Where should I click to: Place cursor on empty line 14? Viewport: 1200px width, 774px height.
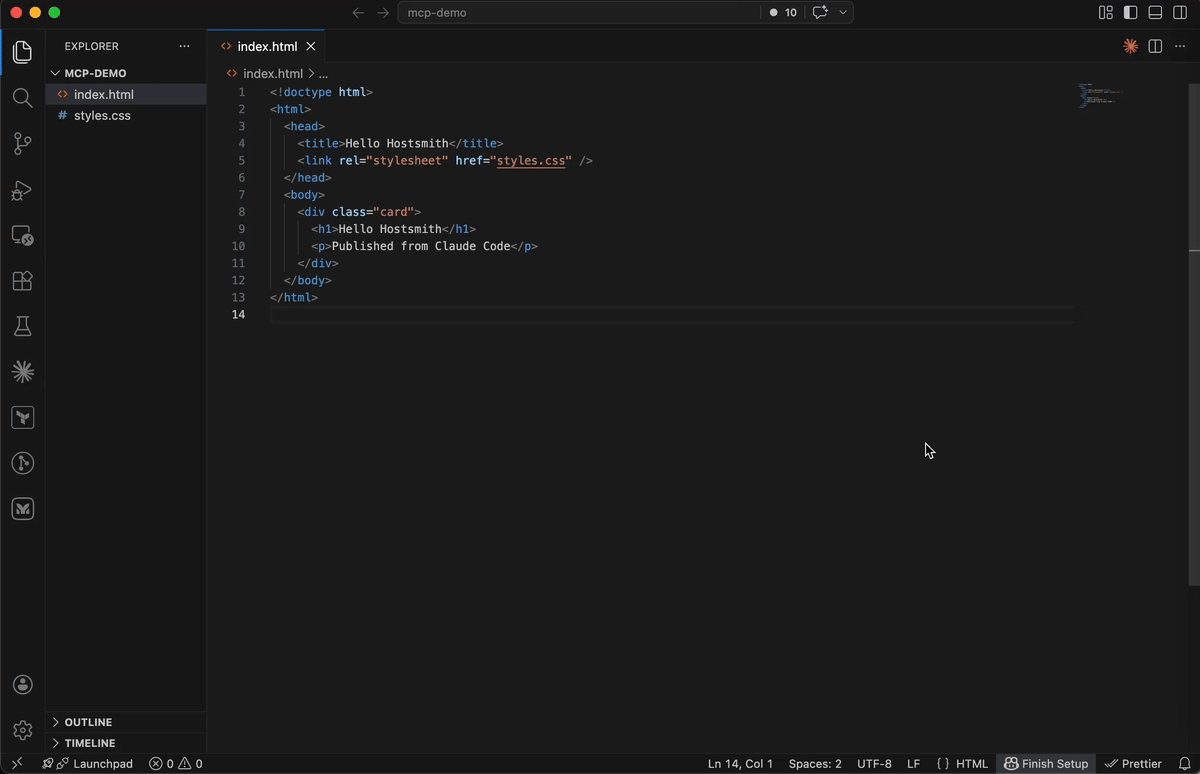coord(672,315)
